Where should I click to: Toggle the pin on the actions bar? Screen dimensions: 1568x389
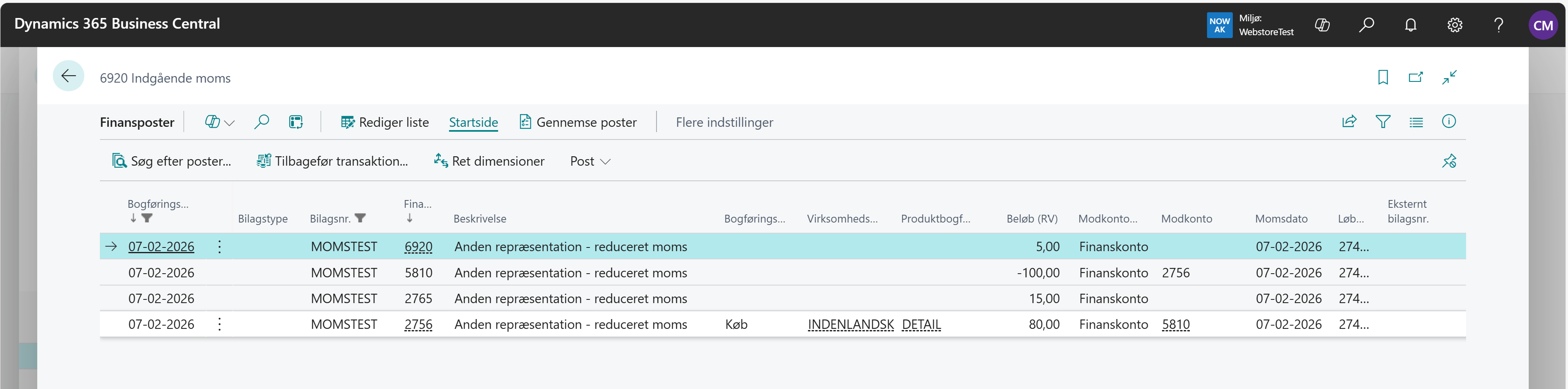(x=1450, y=161)
